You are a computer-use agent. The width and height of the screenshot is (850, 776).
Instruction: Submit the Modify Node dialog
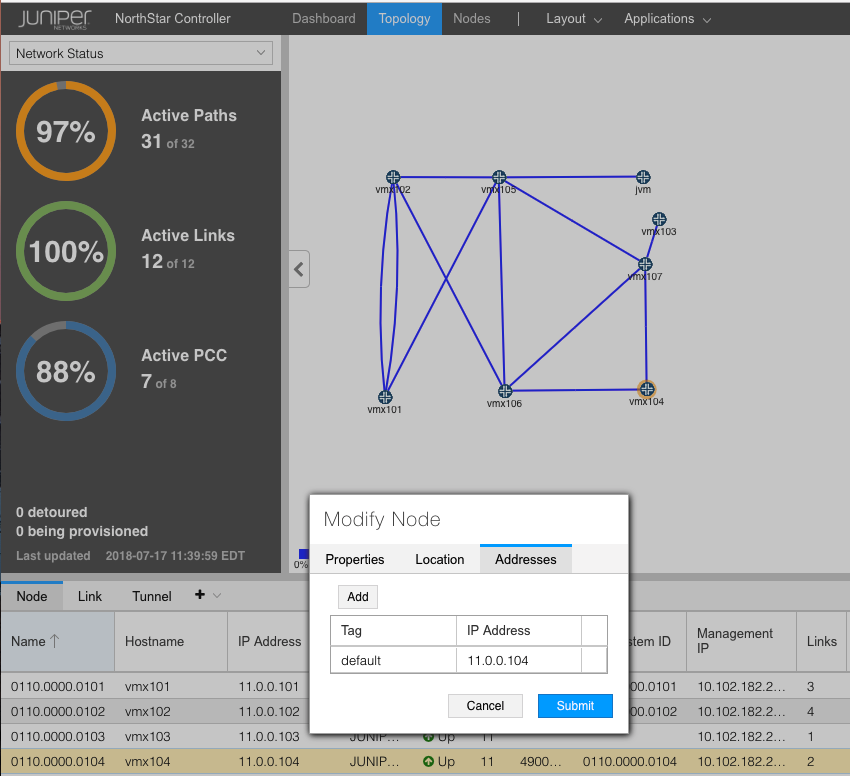(575, 705)
